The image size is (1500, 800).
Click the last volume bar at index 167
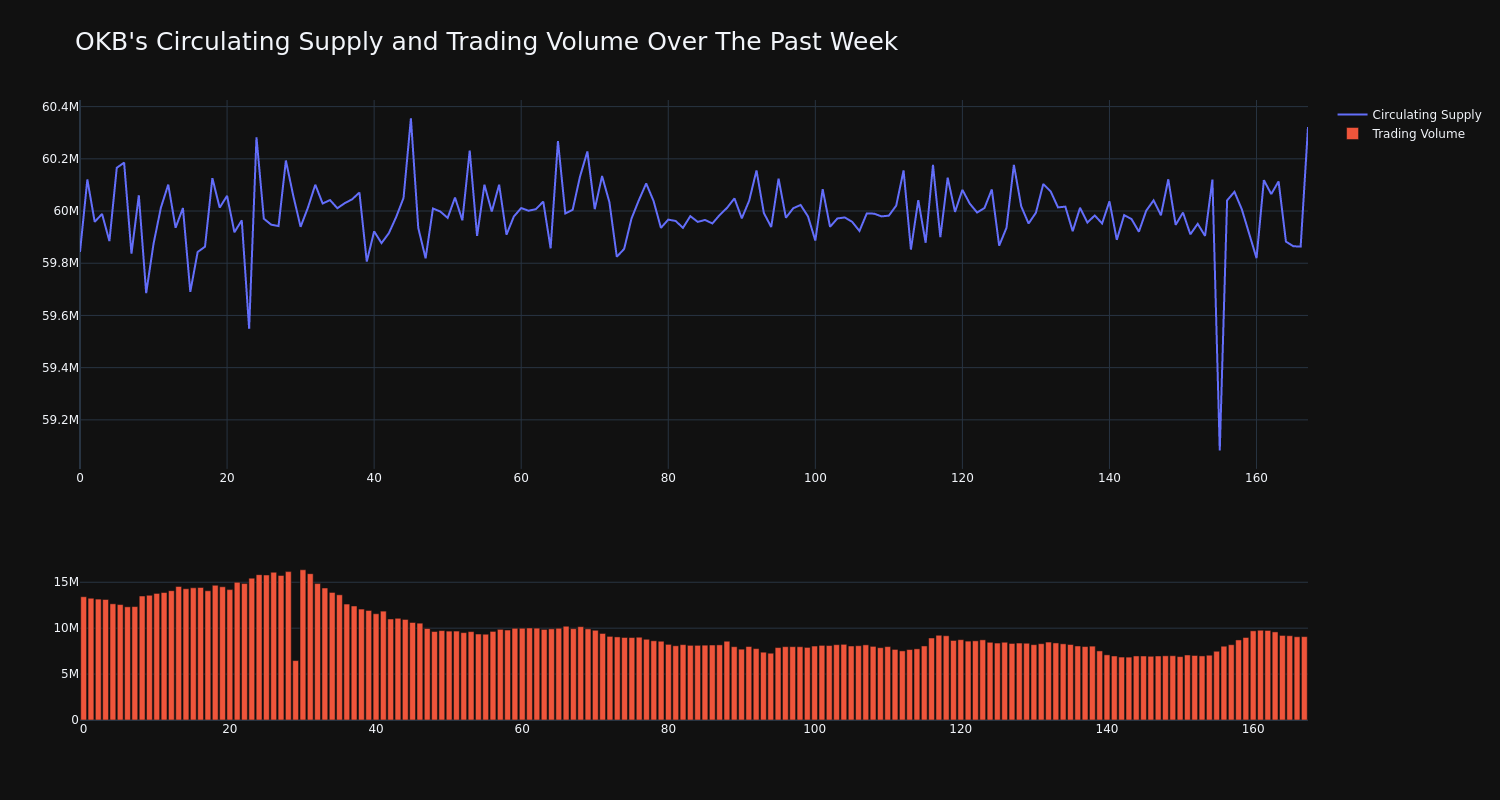click(1304, 678)
